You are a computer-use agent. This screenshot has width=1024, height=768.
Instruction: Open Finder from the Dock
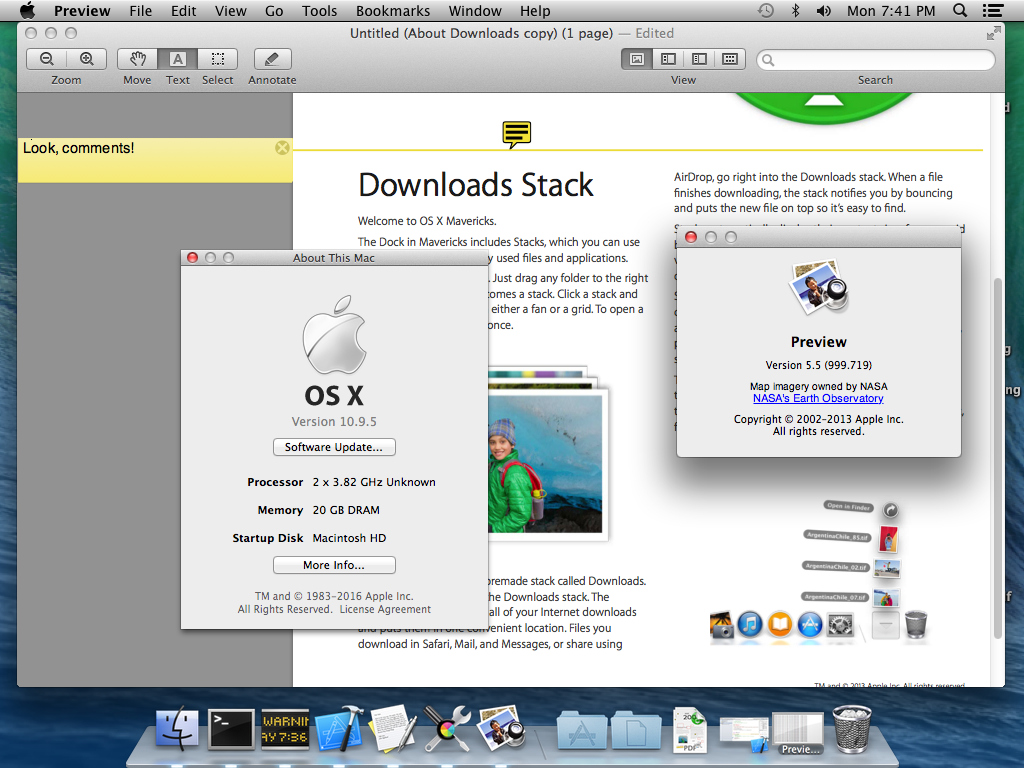[x=177, y=729]
